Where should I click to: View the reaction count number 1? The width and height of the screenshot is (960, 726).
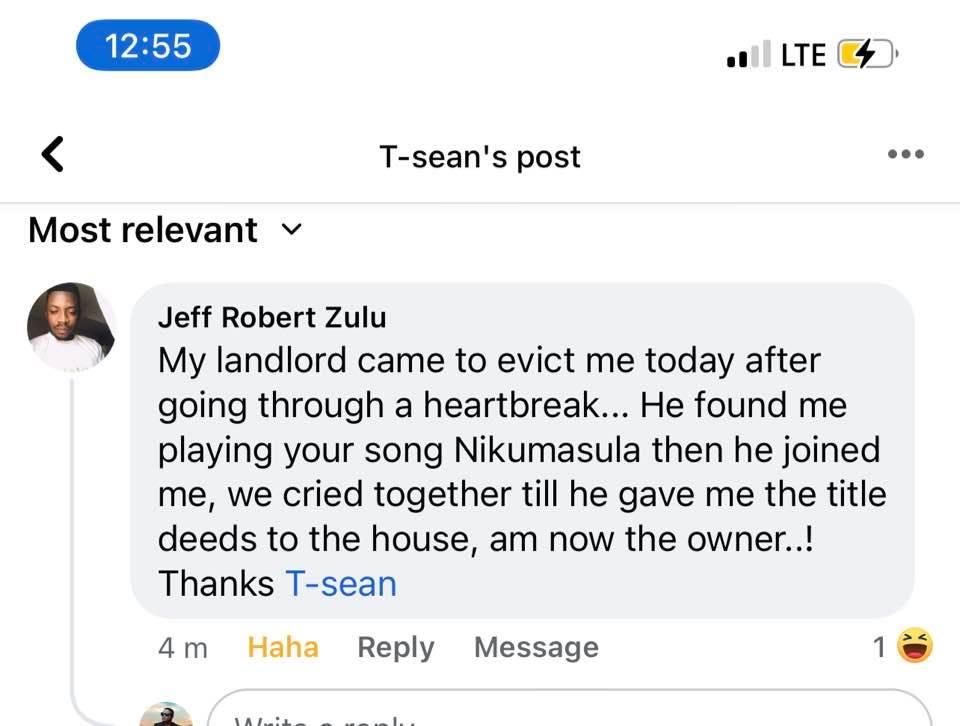pos(879,647)
